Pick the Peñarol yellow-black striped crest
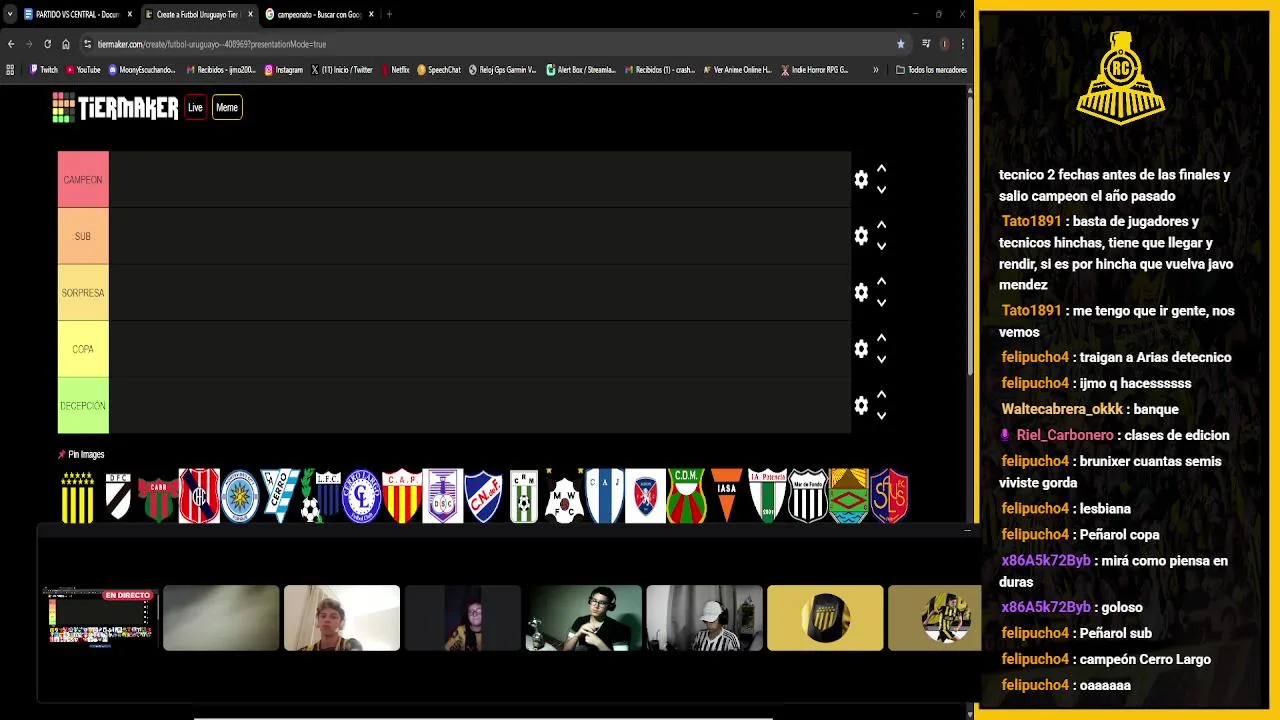This screenshot has width=1280, height=720. (78, 496)
